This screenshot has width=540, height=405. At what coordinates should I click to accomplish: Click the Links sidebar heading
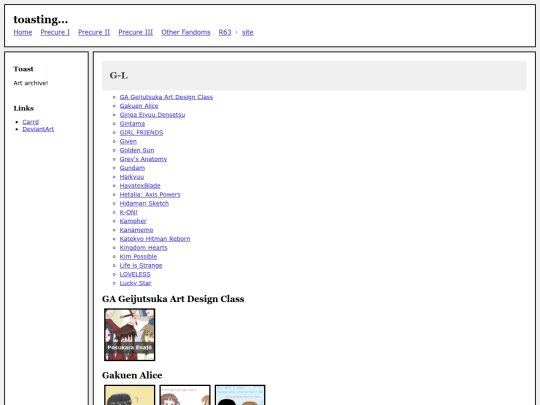[24, 108]
